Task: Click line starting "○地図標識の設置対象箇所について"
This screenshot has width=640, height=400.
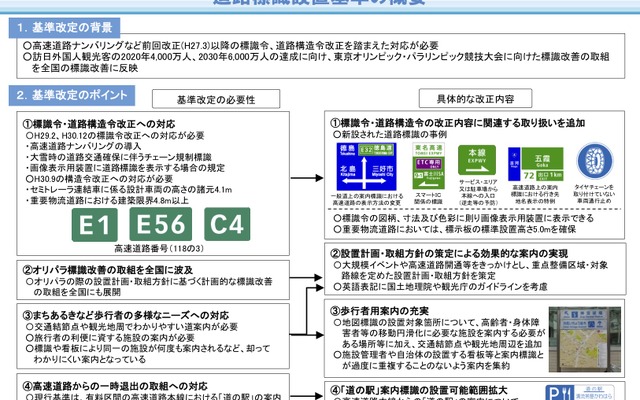Action: tap(439, 333)
